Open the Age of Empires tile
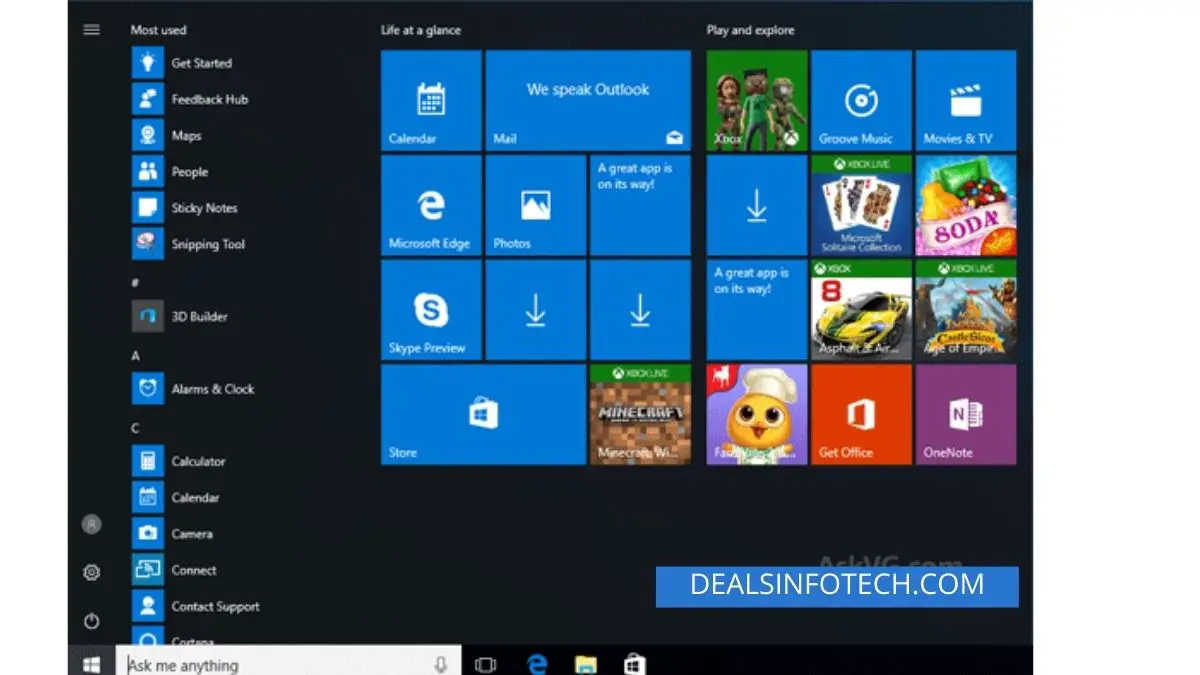The width and height of the screenshot is (1200, 675). [x=966, y=310]
